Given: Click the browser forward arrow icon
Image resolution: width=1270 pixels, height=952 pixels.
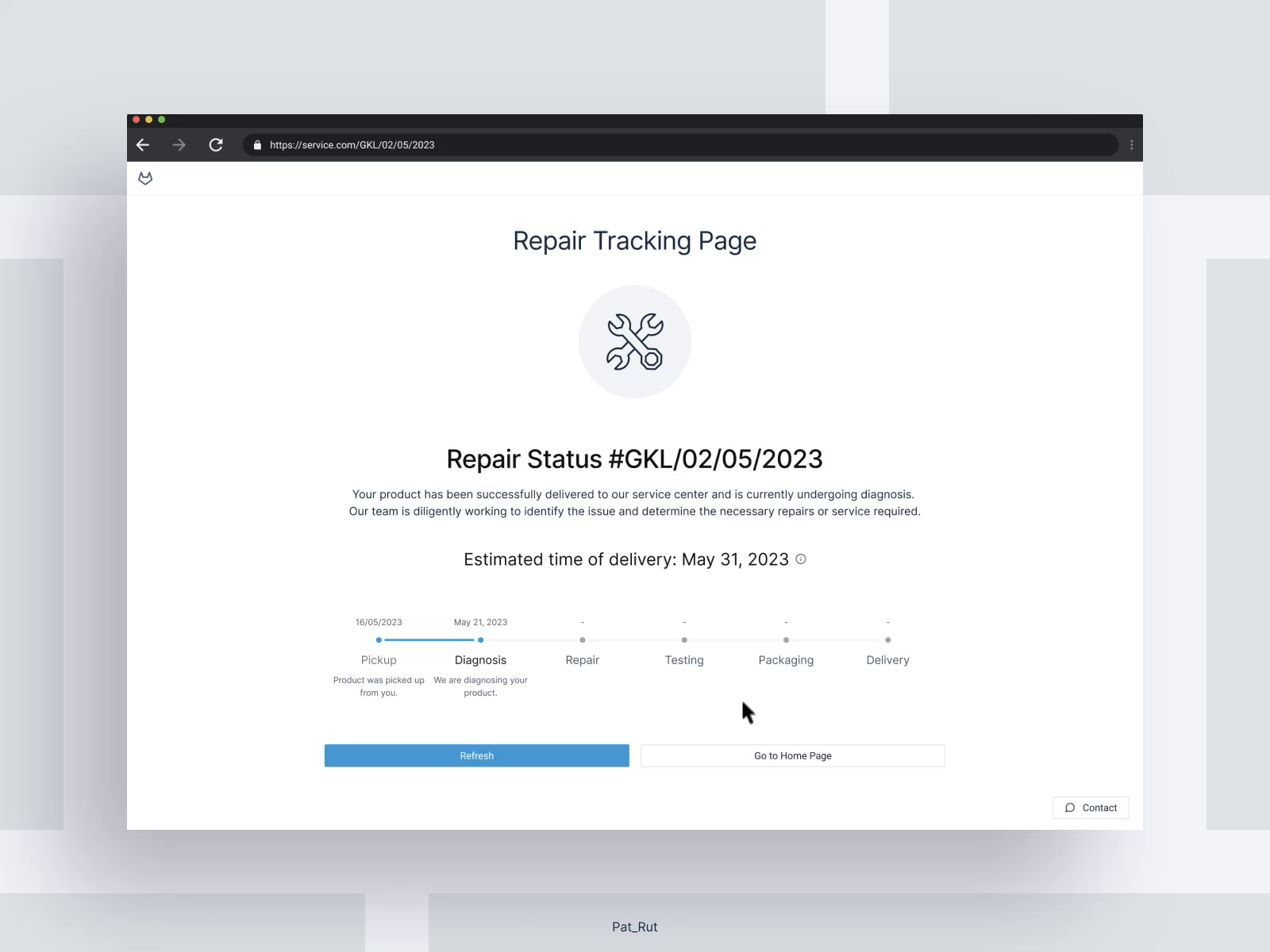Looking at the screenshot, I should (179, 144).
